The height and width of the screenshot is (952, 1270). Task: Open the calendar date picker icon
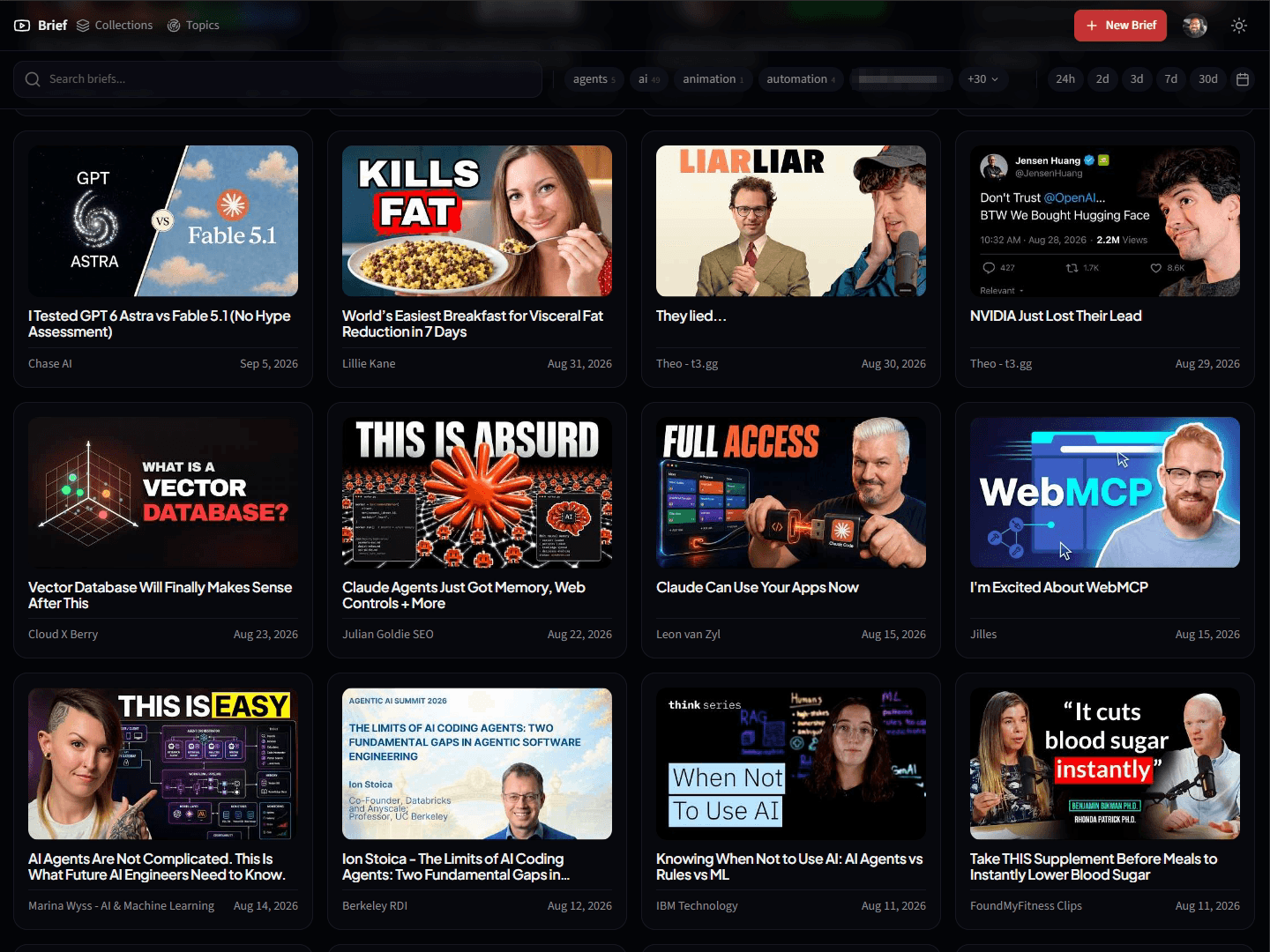(x=1243, y=79)
